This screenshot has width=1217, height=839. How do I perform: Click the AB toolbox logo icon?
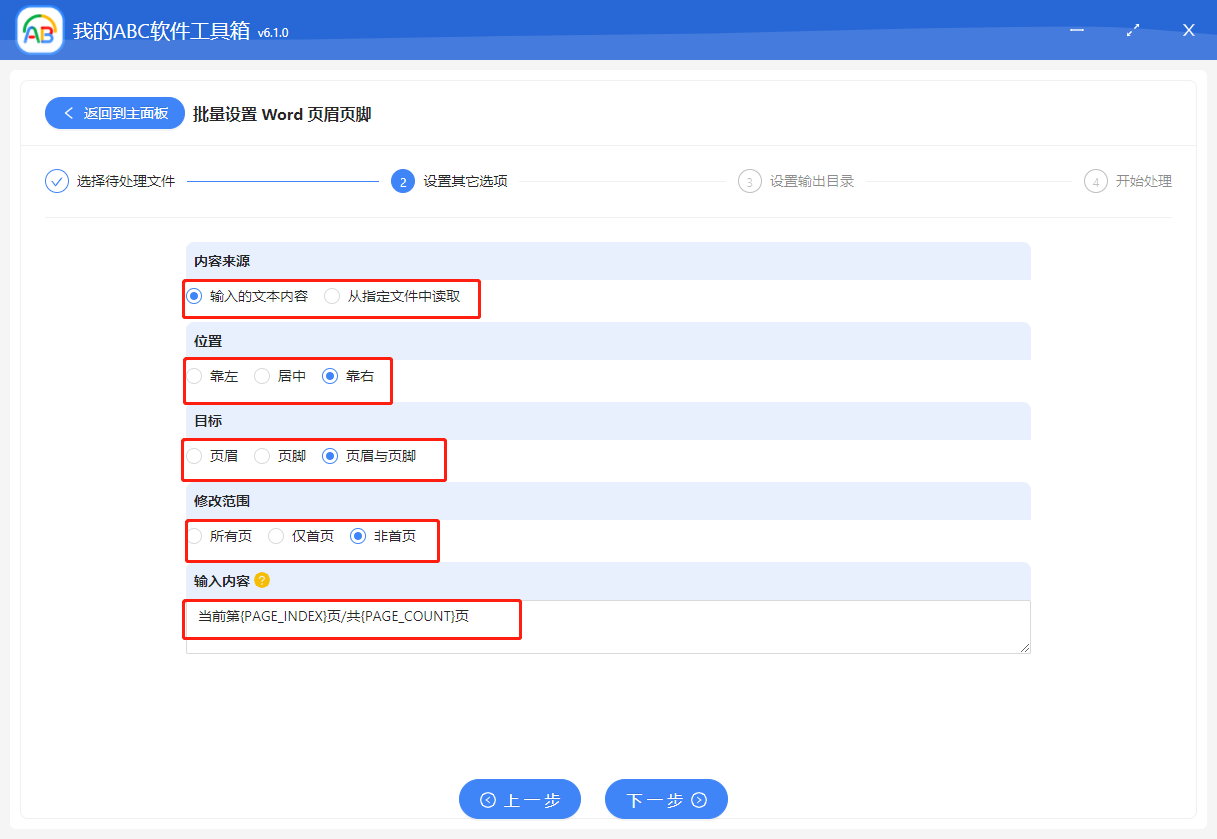tap(39, 29)
